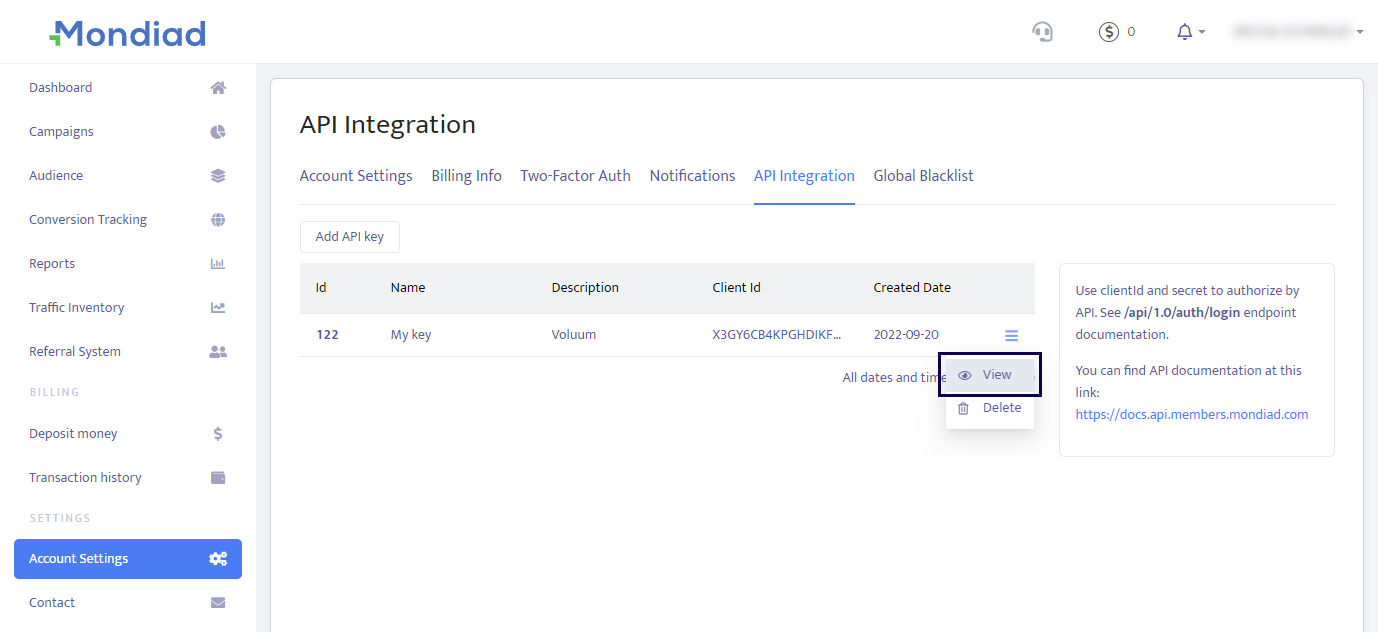Go to Dashboard in sidebar
Image resolution: width=1378 pixels, height=632 pixels.
pyautogui.click(x=61, y=88)
